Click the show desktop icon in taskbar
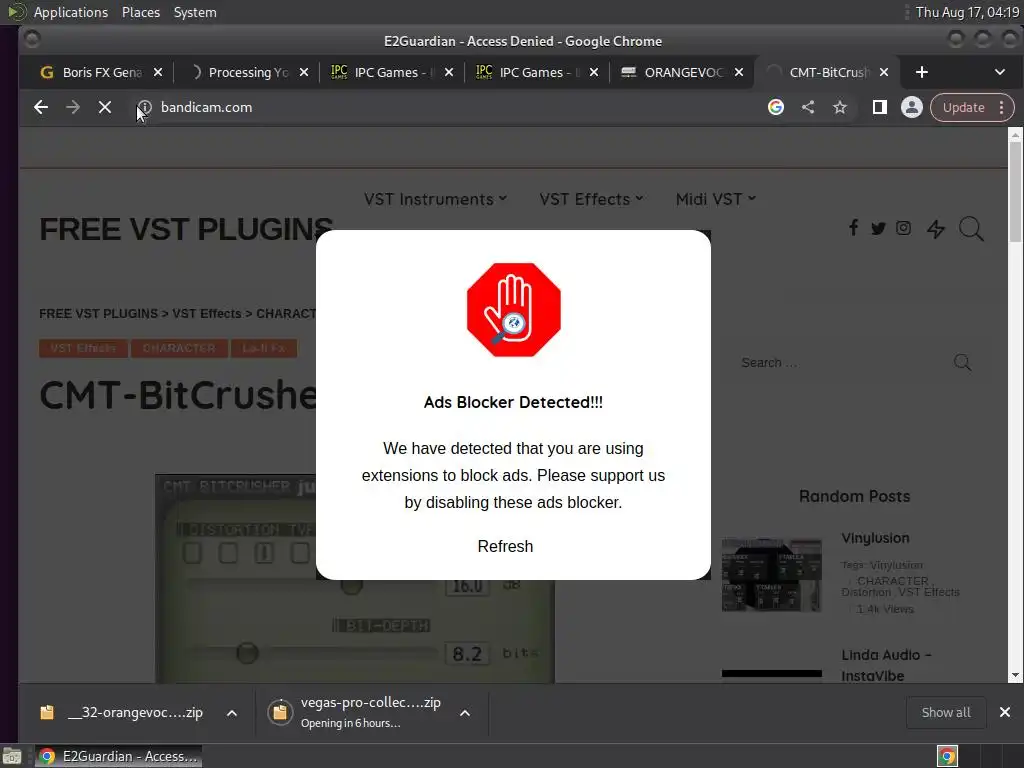The image size is (1024, 768). coord(12,757)
